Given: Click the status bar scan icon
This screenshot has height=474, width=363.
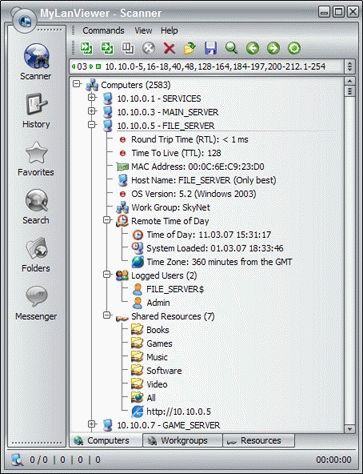Looking at the screenshot, I should [x=17, y=460].
